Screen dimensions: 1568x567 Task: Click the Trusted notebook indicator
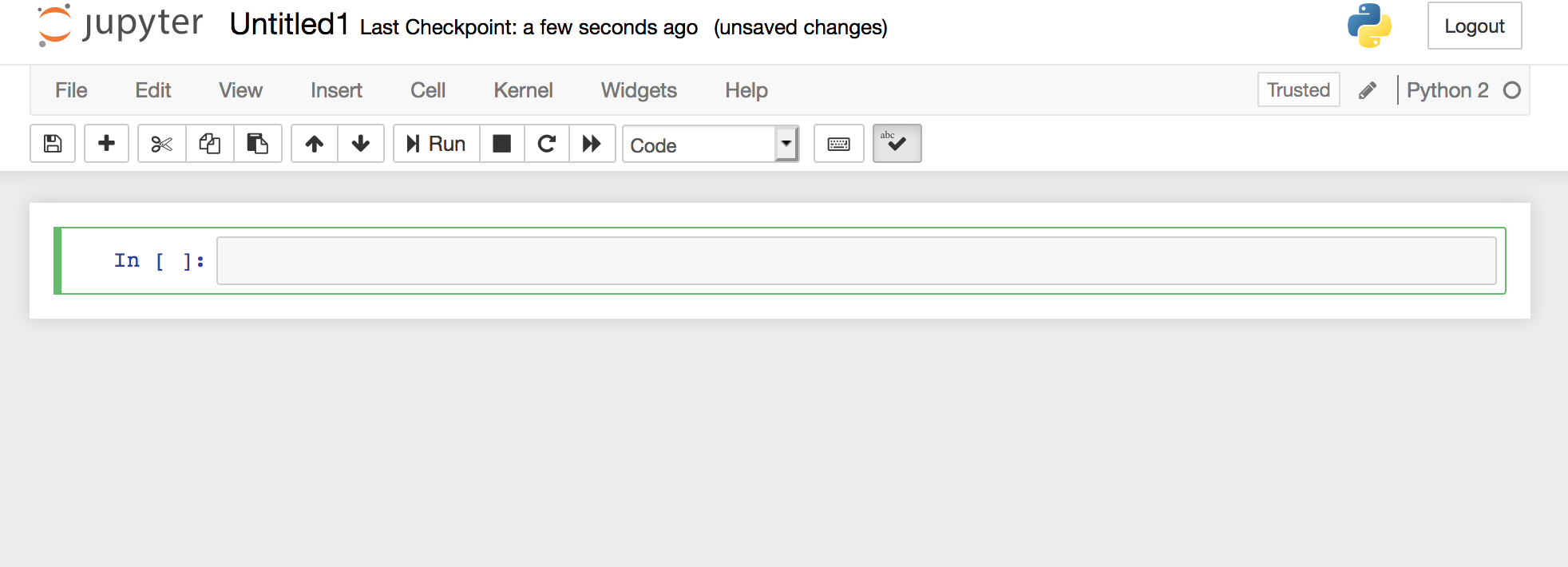(1299, 89)
